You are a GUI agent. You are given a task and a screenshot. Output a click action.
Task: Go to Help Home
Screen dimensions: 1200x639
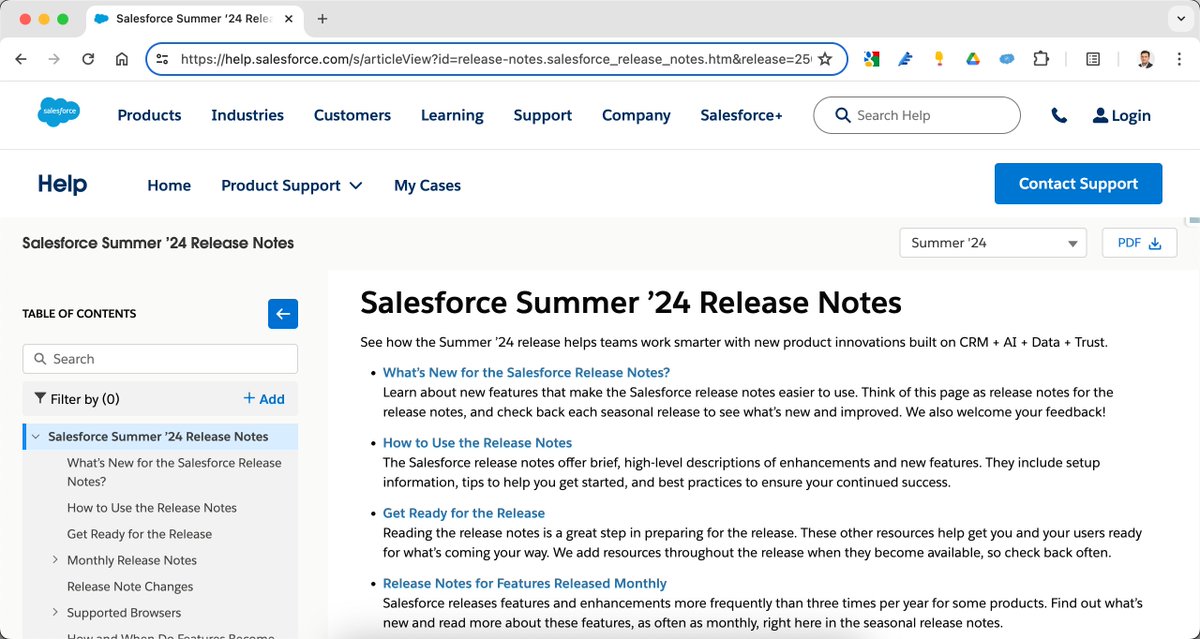(169, 185)
